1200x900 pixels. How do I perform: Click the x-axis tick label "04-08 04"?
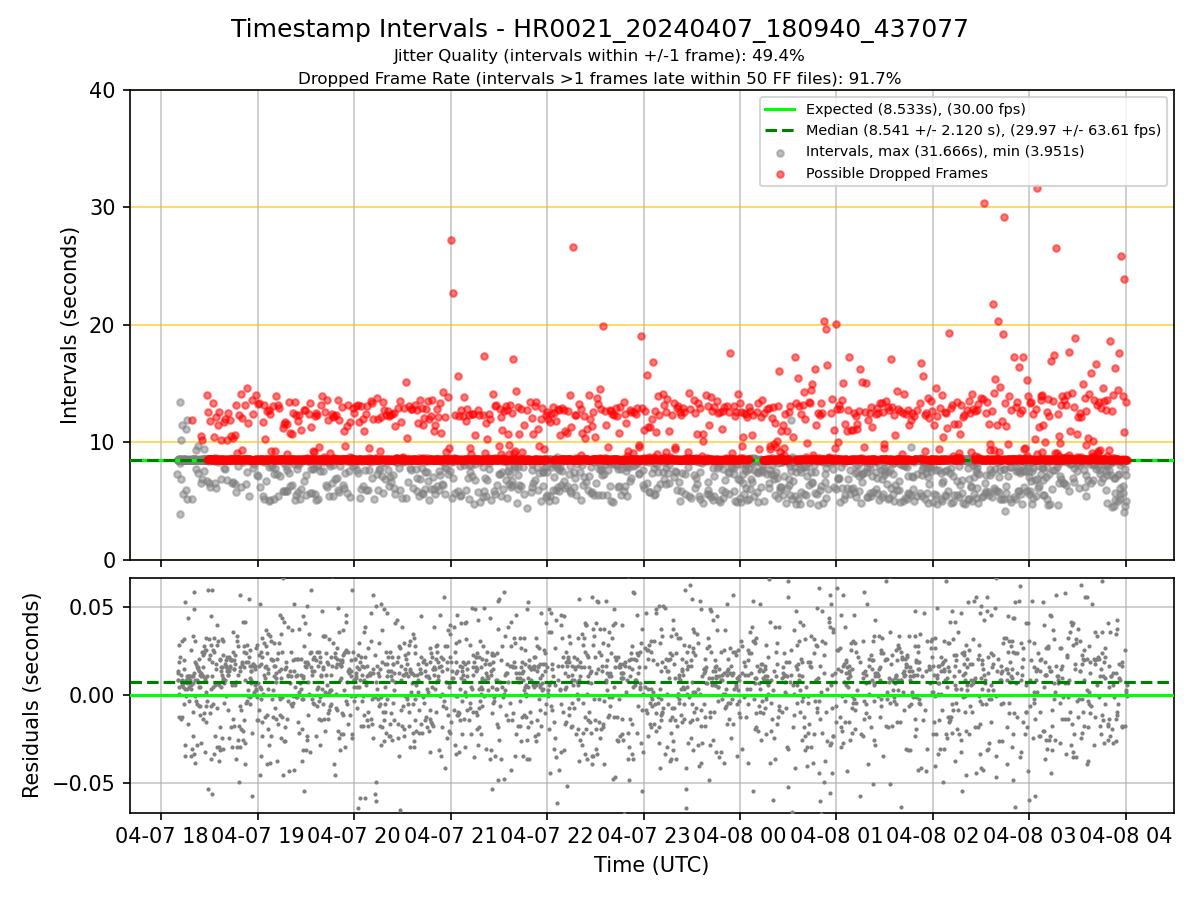point(1126,834)
